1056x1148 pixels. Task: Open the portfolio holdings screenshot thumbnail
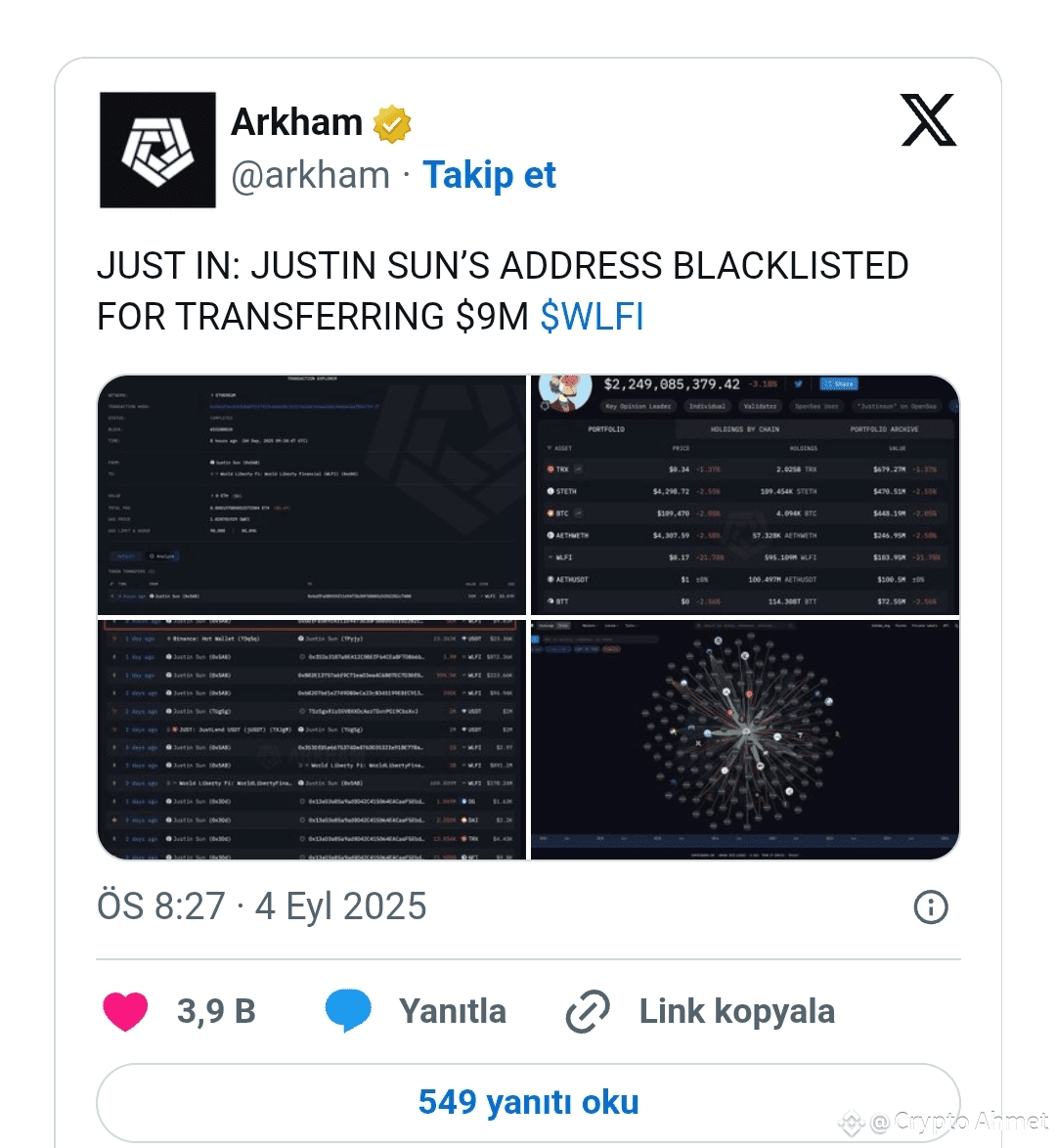(x=745, y=495)
